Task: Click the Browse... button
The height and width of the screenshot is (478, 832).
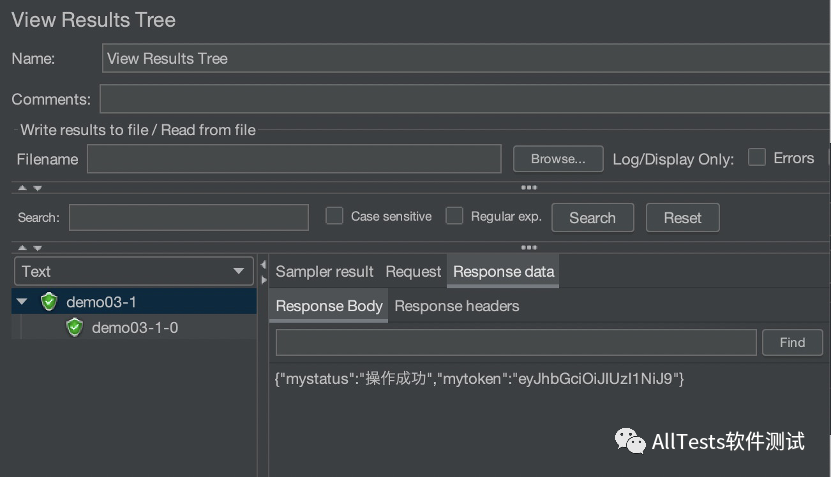Action: pyautogui.click(x=558, y=159)
